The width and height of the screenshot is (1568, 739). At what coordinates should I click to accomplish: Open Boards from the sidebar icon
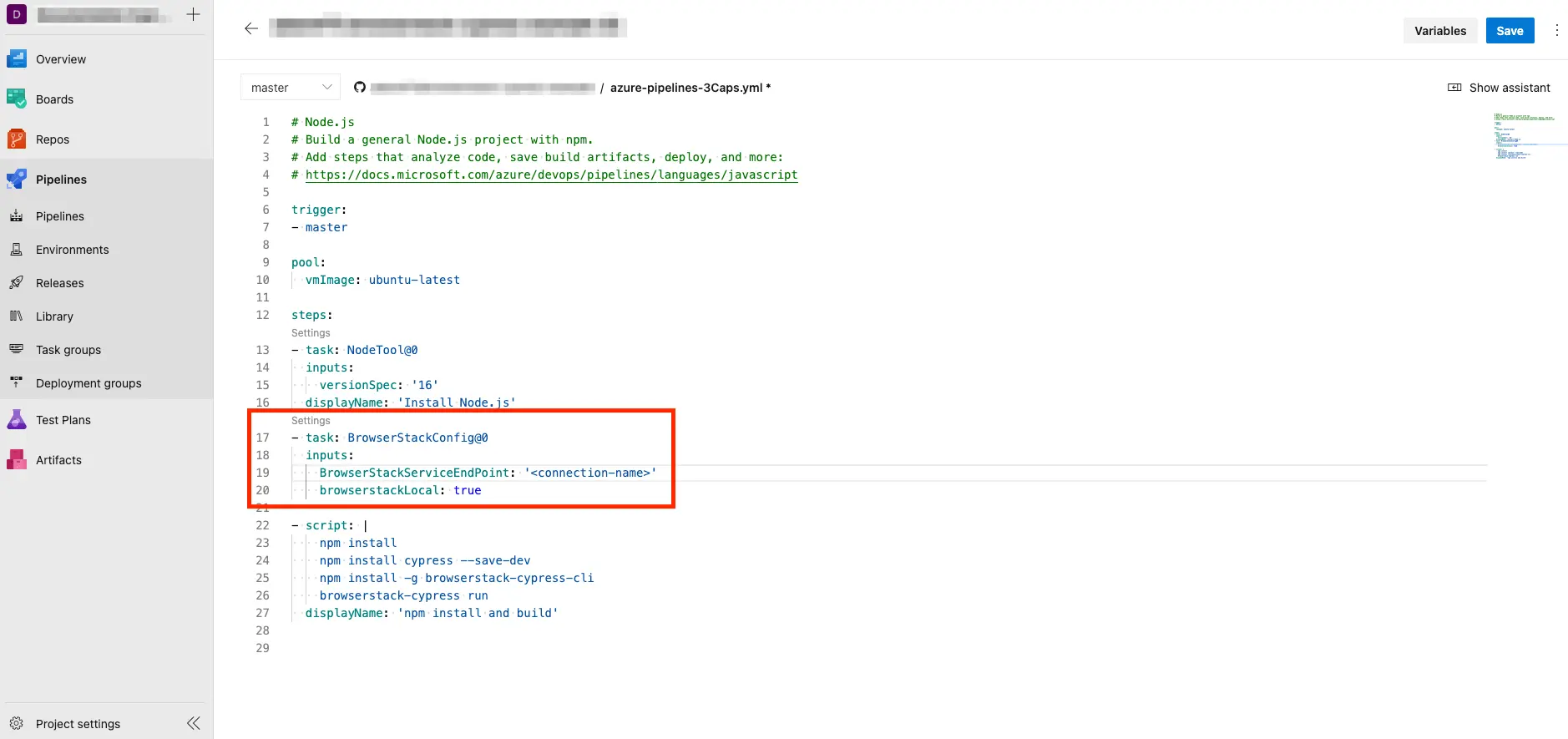tap(17, 99)
